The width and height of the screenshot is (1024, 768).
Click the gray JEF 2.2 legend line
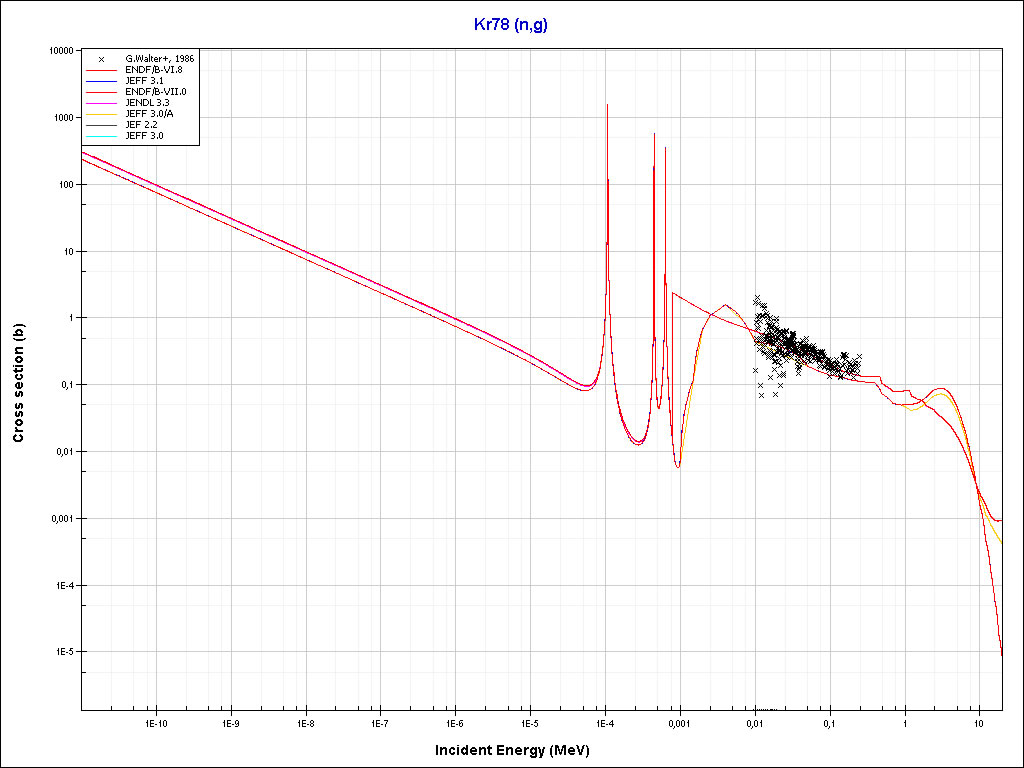pyautogui.click(x=102, y=124)
